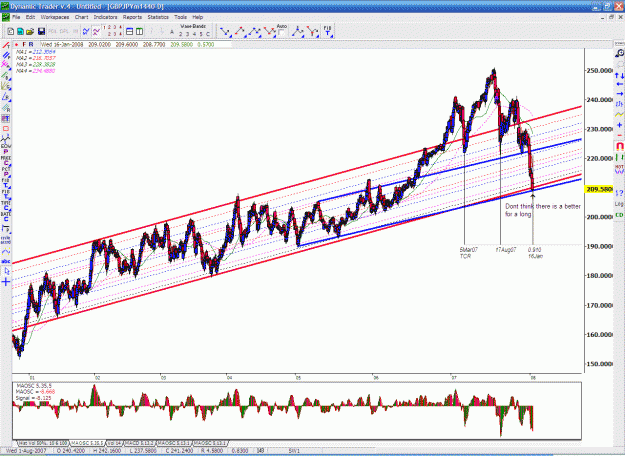Toggle the R button above chart
625x456 pixels.
coord(31,45)
